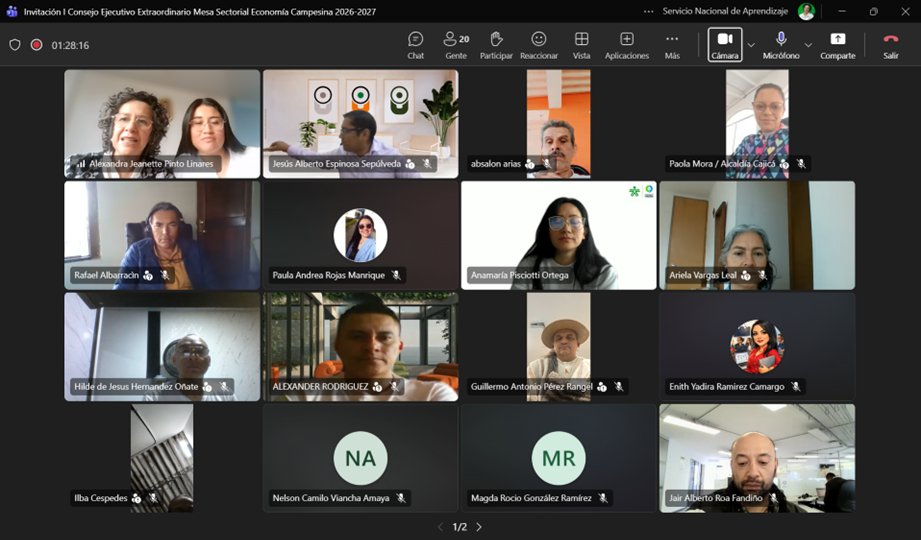Viewport: 921px width, 540px height.
Task: Select absalon arias video tile
Action: tap(559, 124)
